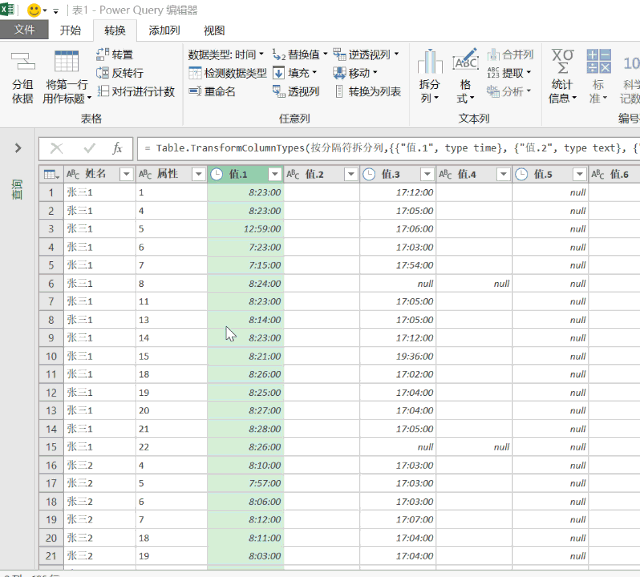Click 将第一行用作标题 table icon
640x577 pixels.
67,61
